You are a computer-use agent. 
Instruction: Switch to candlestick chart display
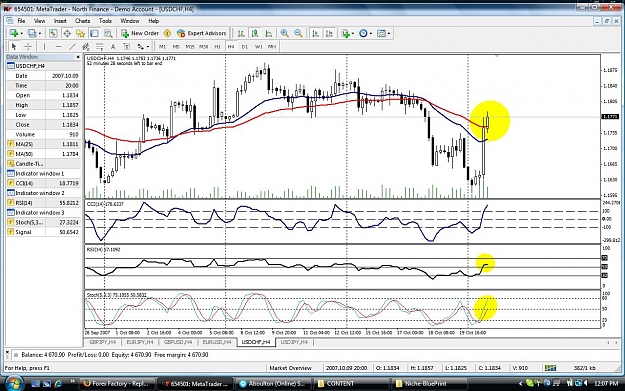coord(255,33)
